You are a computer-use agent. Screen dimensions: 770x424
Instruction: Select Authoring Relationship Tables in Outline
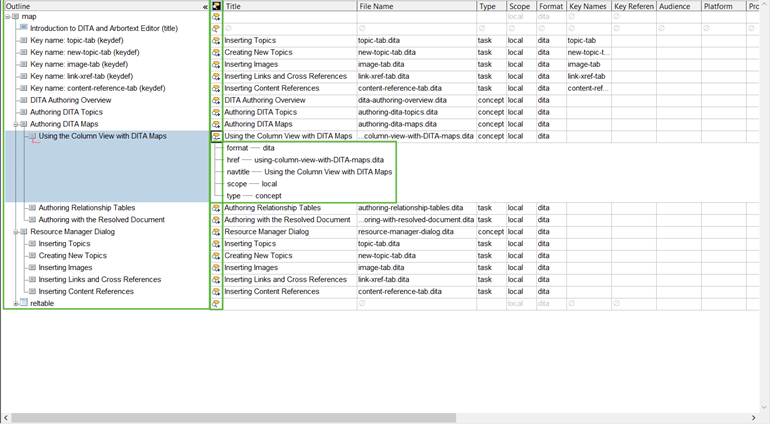click(x=87, y=208)
